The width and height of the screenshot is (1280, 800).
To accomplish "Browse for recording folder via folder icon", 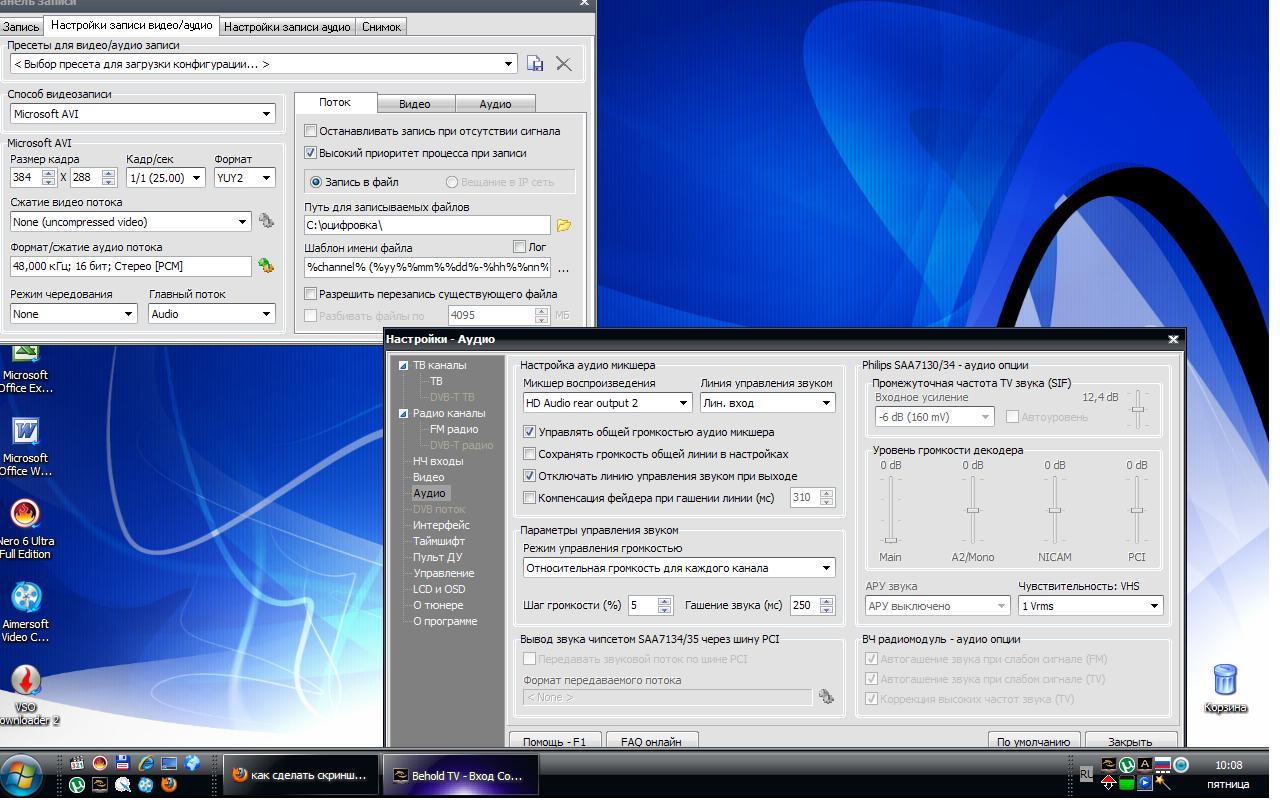I will click(x=564, y=225).
